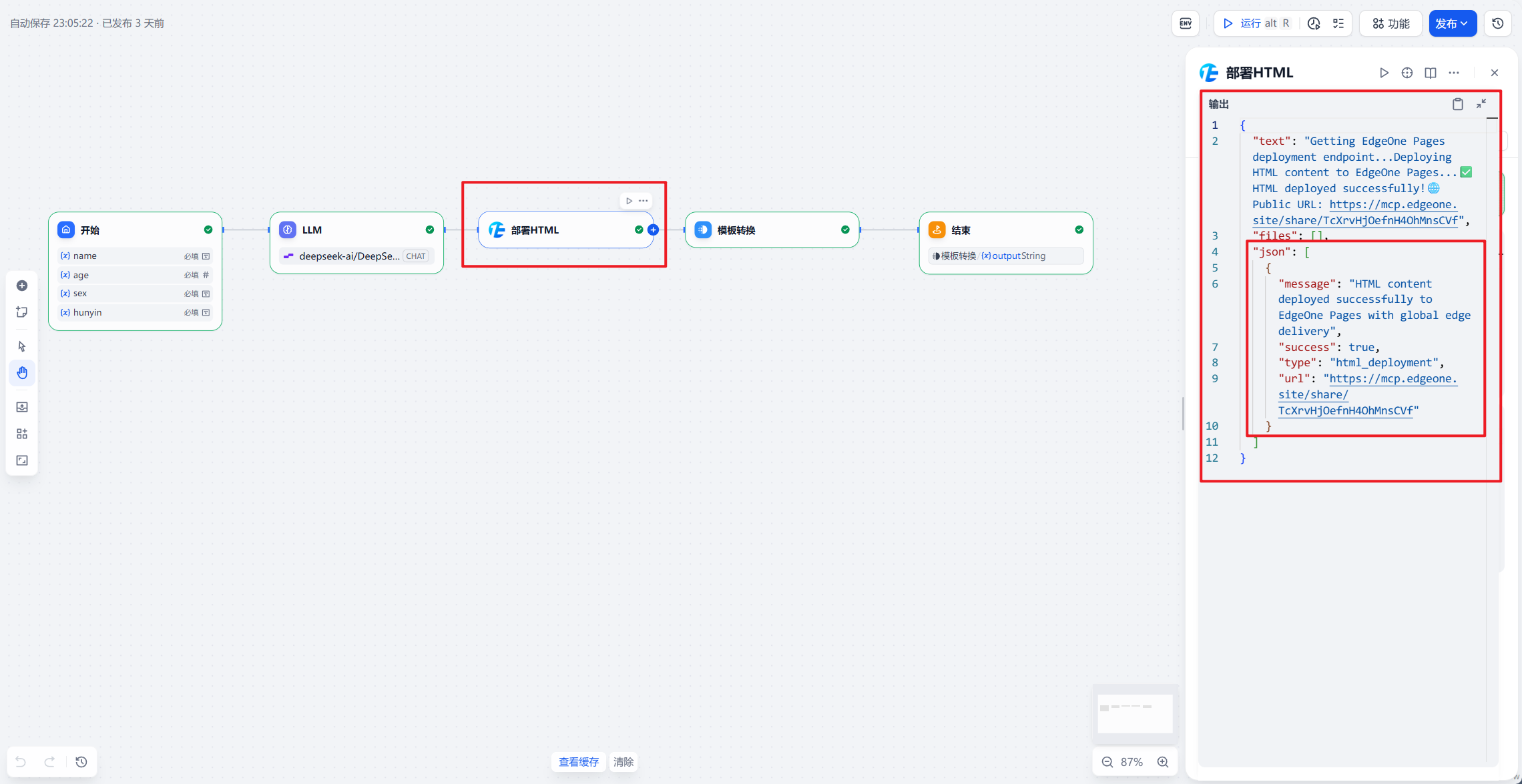The height and width of the screenshot is (784, 1522).
Task: Open the checklist icon in top toolbar
Action: click(1338, 23)
